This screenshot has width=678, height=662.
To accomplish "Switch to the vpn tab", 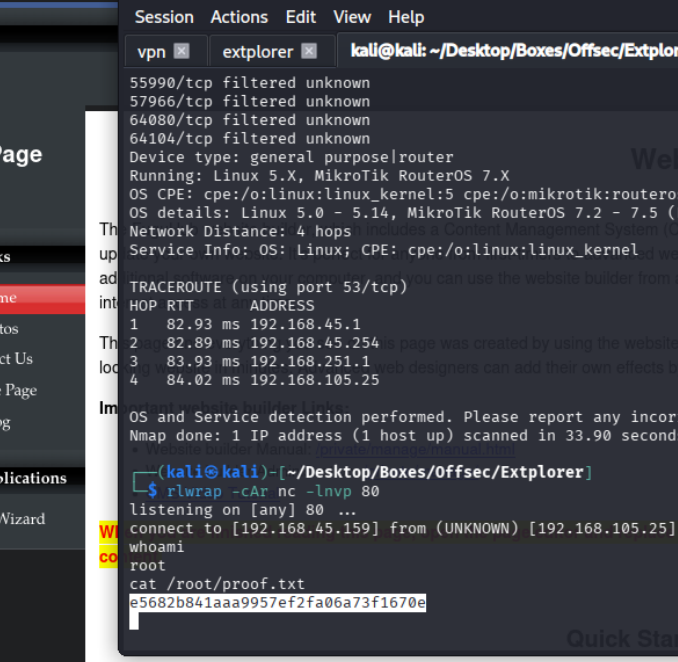I will tap(151, 51).
